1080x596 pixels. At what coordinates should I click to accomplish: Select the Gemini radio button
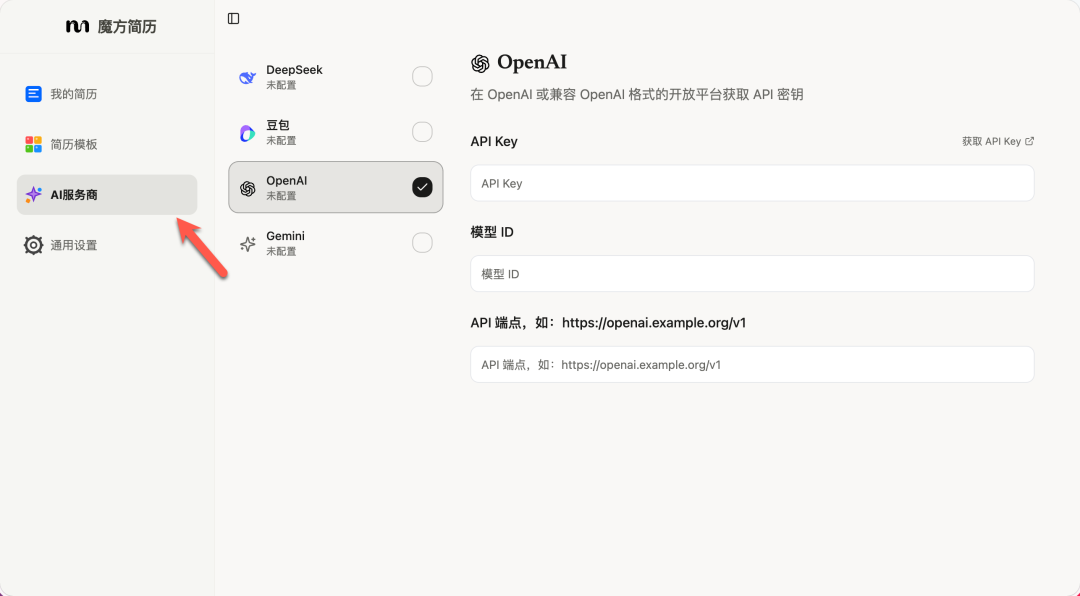(x=422, y=243)
